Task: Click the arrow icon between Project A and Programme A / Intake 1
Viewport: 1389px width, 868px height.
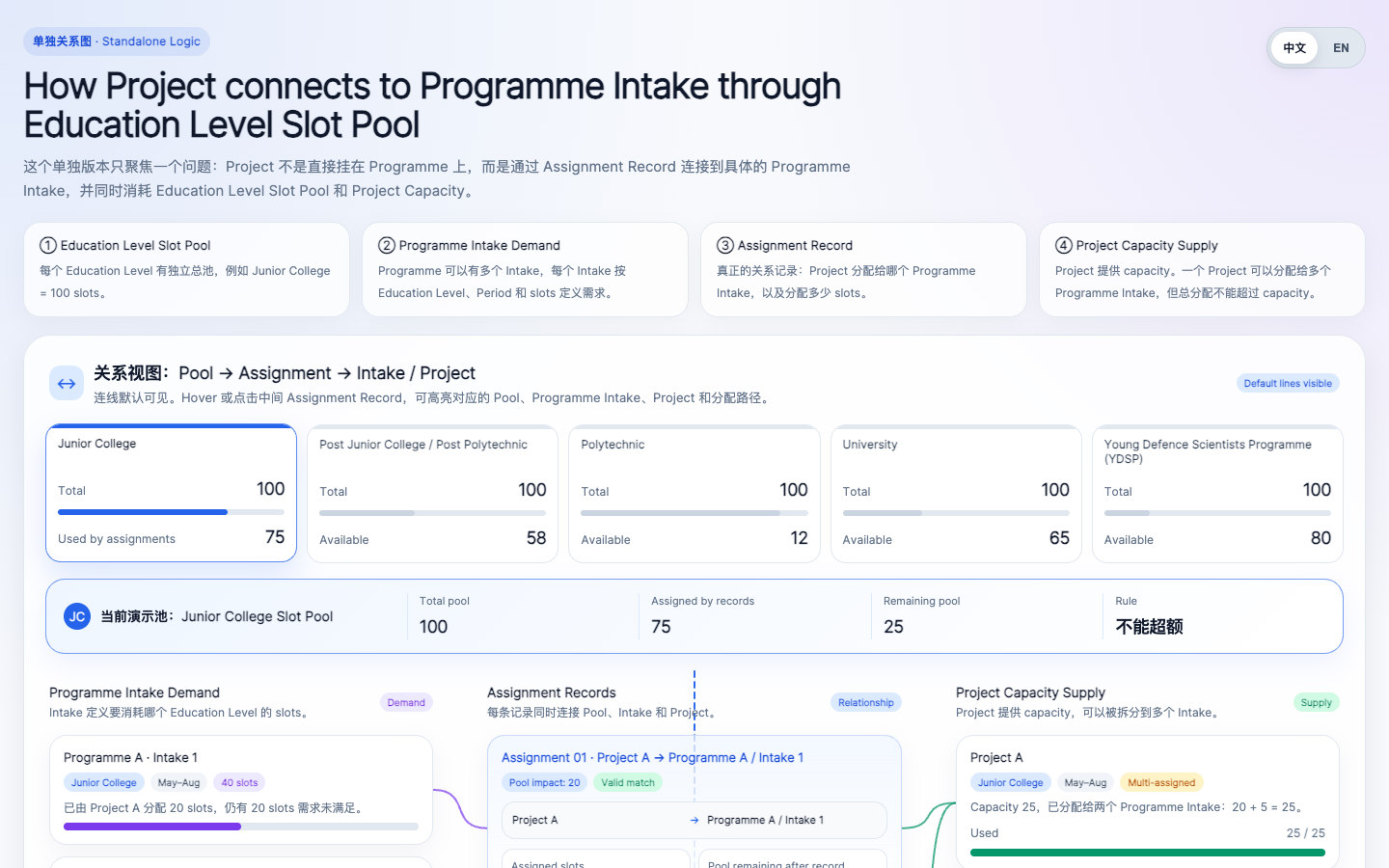Action: (694, 821)
